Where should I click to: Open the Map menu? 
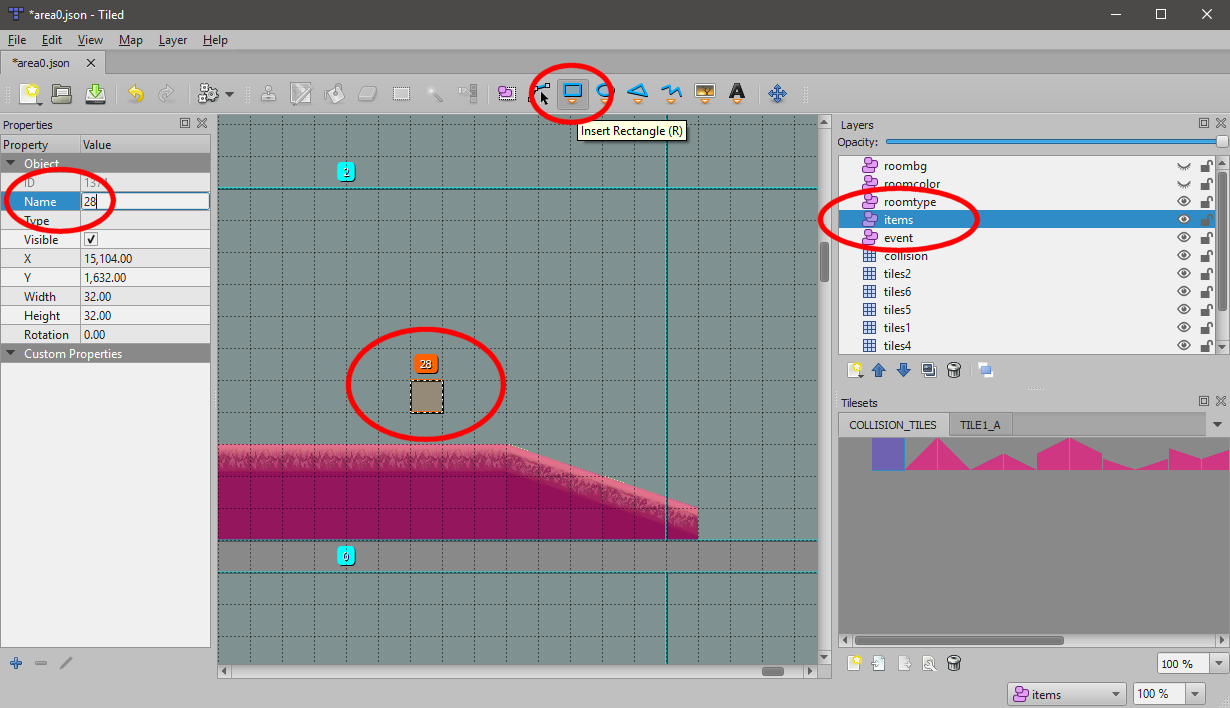click(131, 40)
